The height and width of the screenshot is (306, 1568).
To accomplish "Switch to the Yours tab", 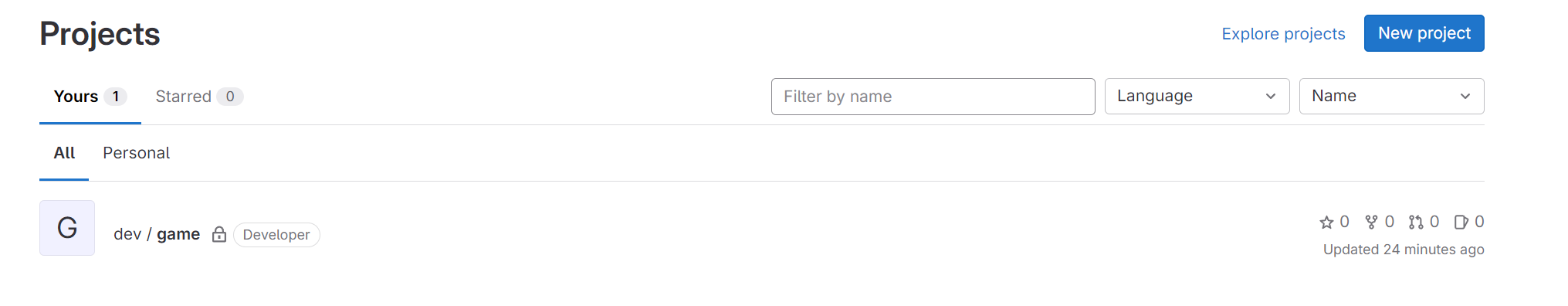I will [90, 97].
